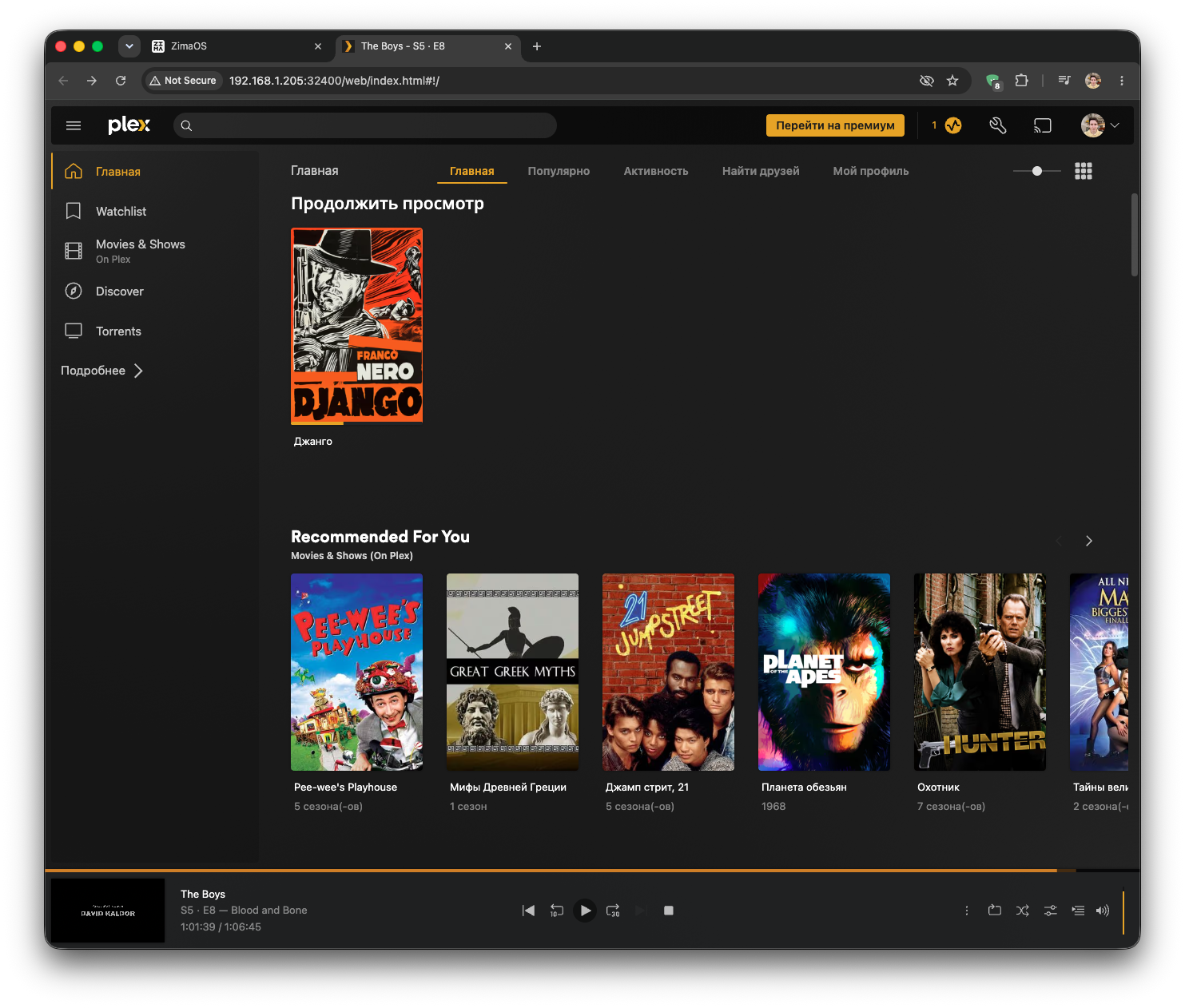Viewport: 1185px width, 1008px height.
Task: Toggle shuffle in player
Action: pyautogui.click(x=1023, y=911)
